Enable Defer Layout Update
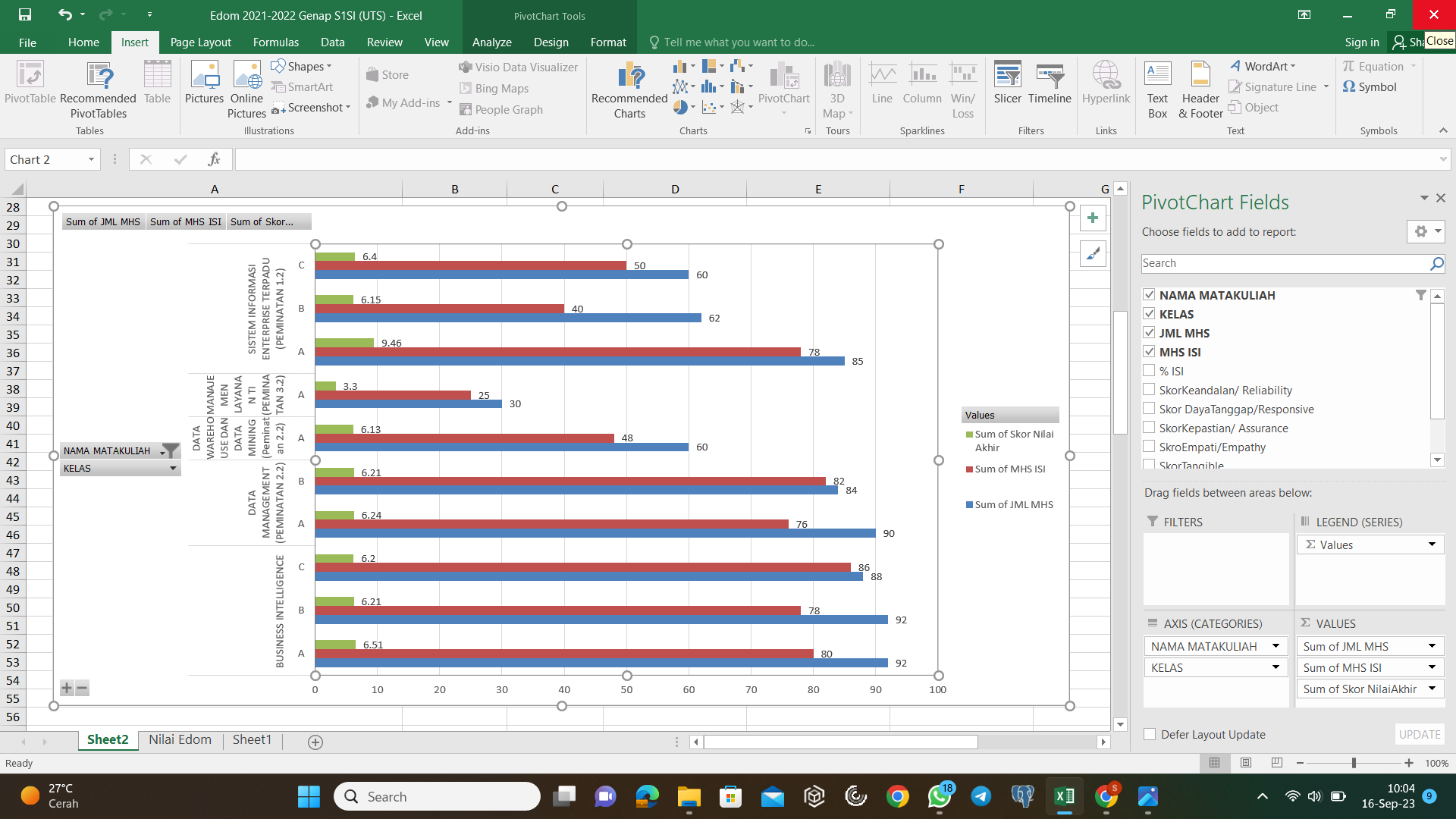1456x819 pixels. coord(1150,734)
